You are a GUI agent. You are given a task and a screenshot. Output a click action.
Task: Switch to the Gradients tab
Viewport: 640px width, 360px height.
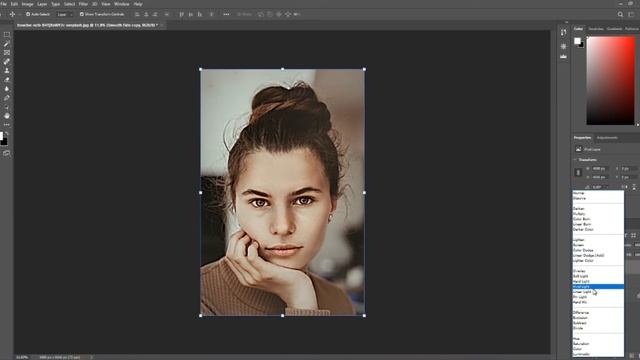tap(614, 29)
